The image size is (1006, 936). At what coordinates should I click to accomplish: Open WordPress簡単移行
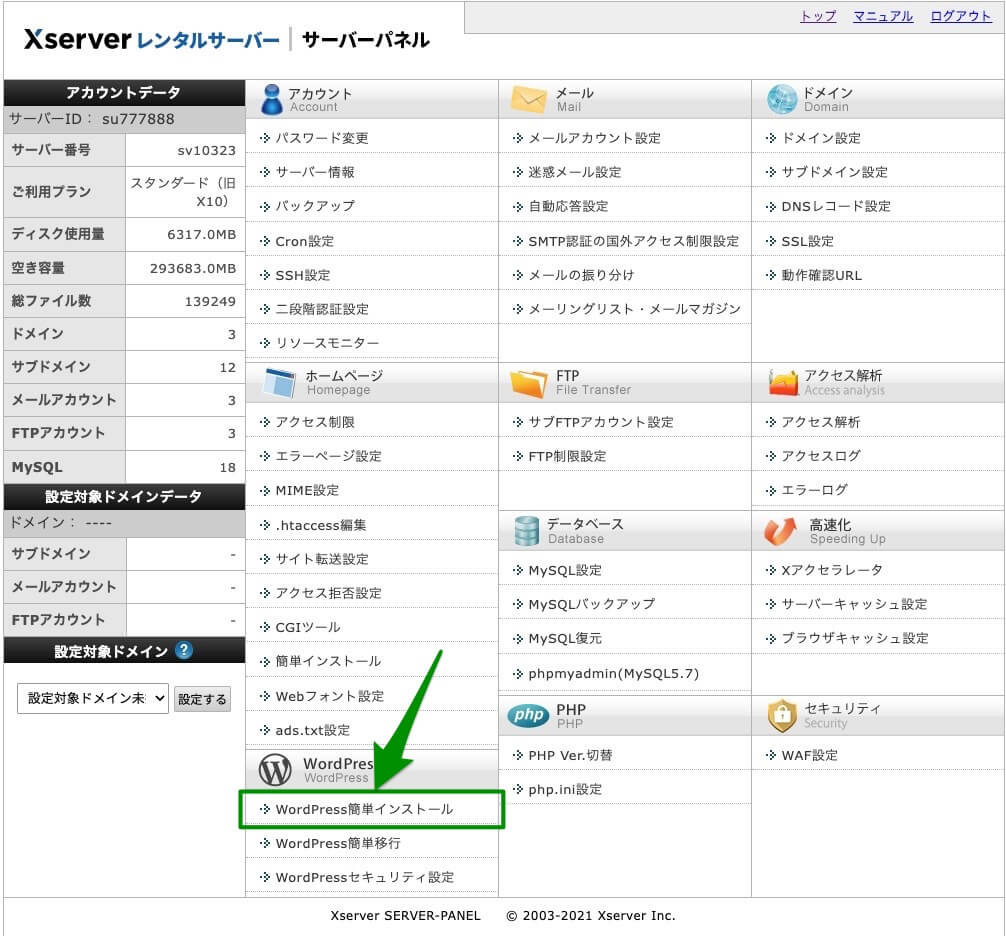pyautogui.click(x=338, y=844)
